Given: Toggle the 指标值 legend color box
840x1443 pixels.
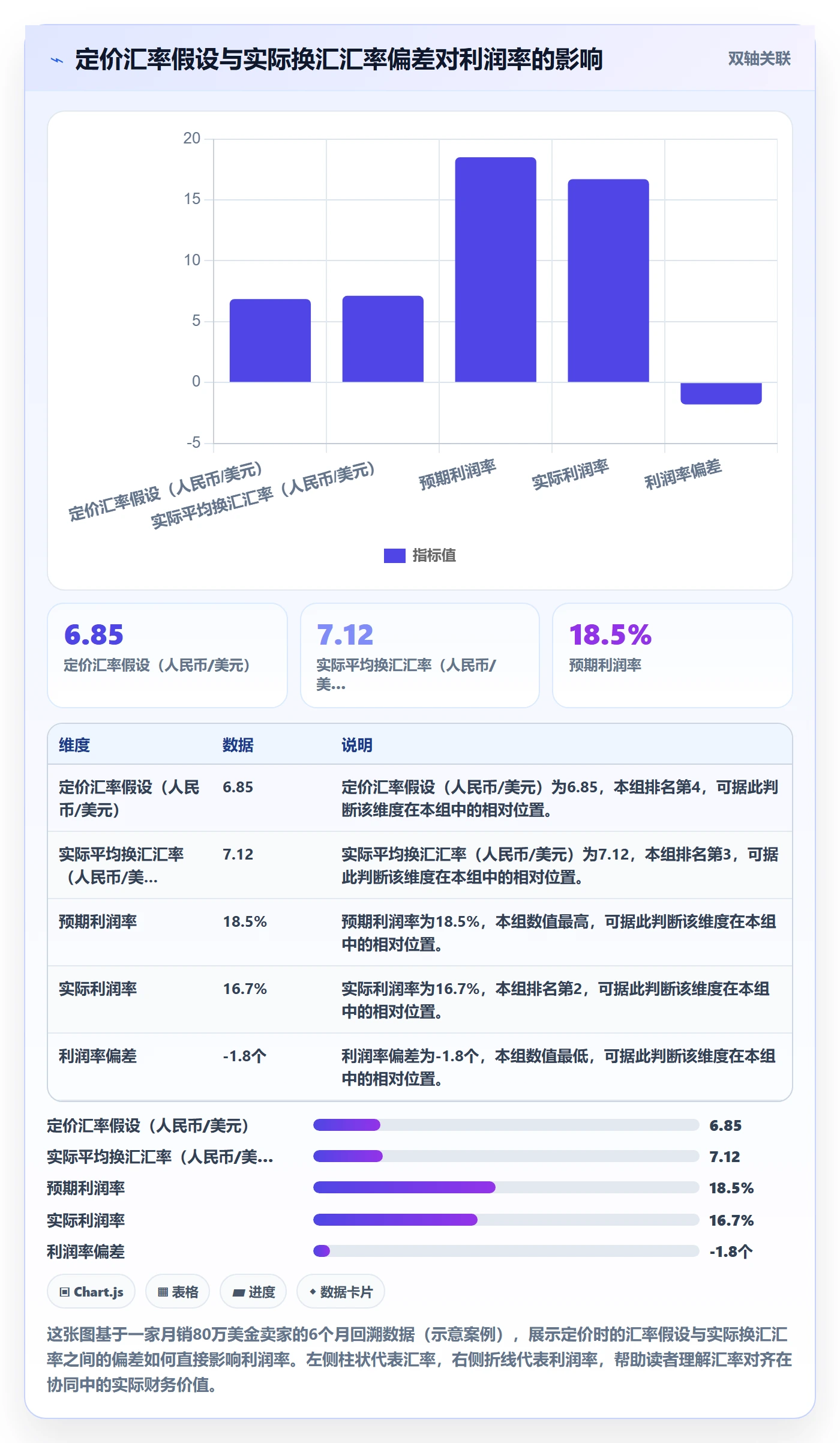Looking at the screenshot, I should tap(394, 555).
